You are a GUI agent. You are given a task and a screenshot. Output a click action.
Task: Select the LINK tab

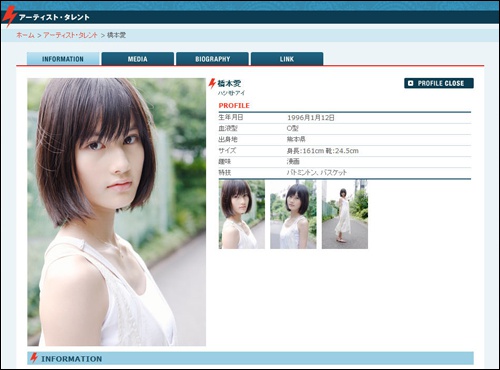point(287,59)
